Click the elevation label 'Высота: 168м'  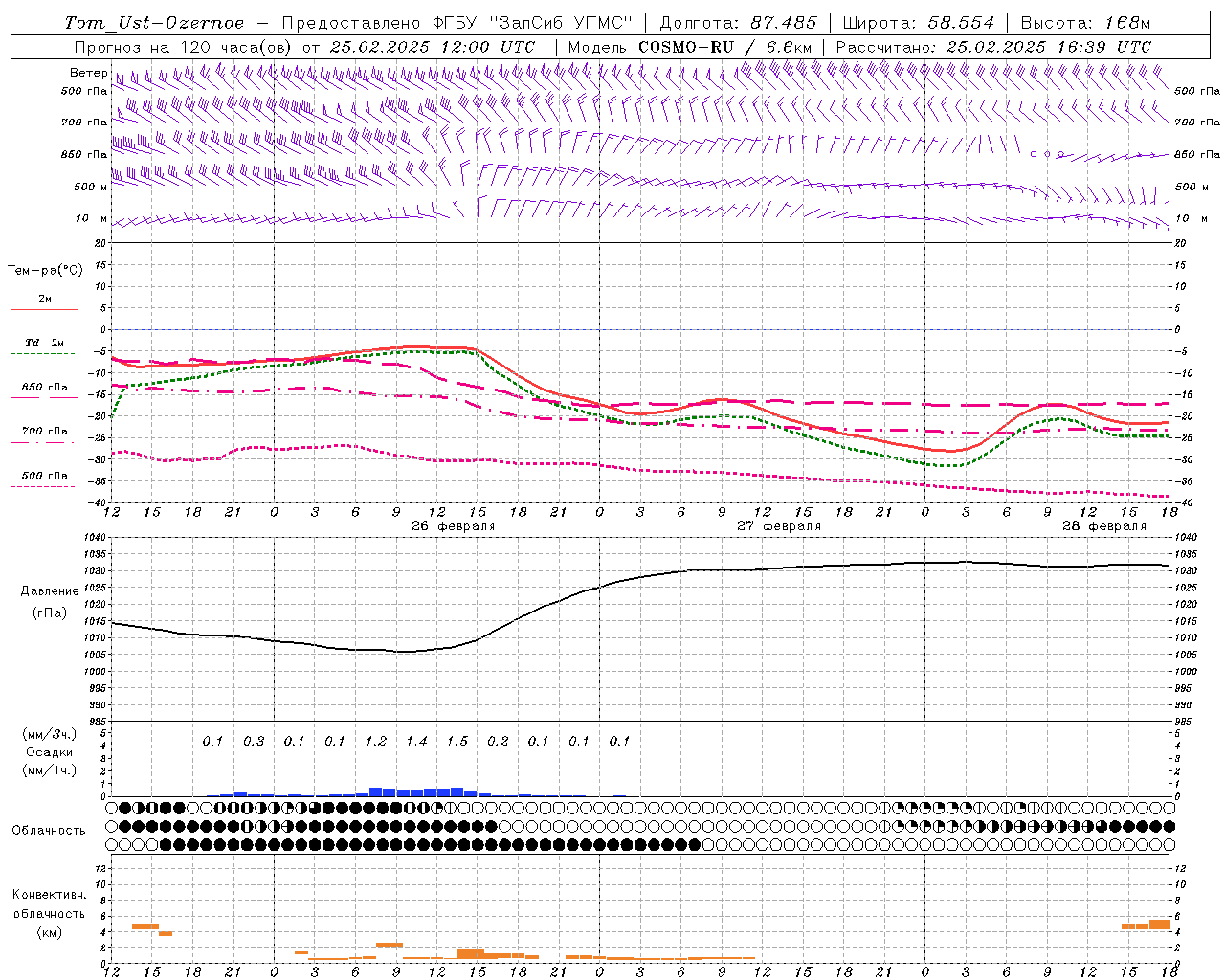1086,23
